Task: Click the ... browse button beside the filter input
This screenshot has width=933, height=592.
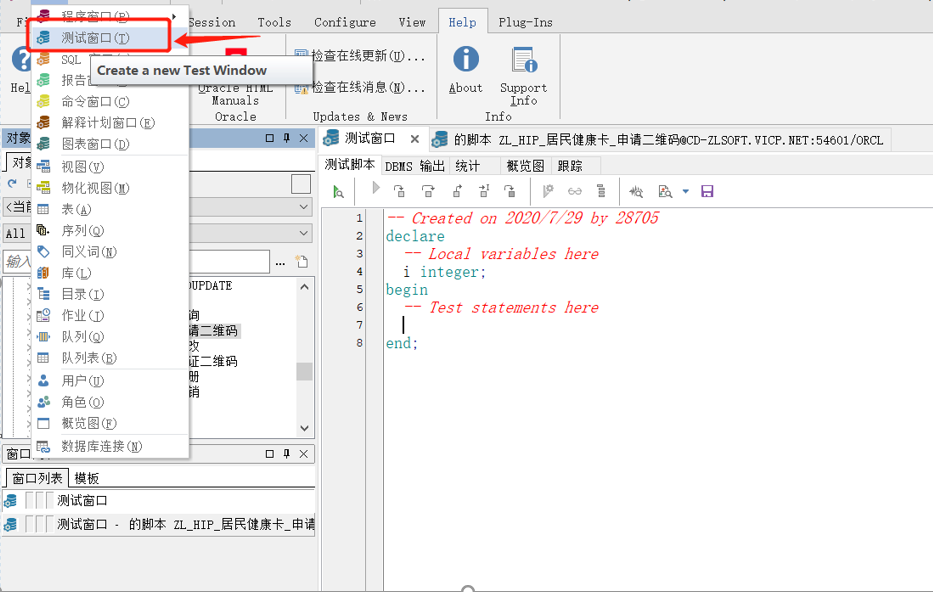Action: (280, 263)
